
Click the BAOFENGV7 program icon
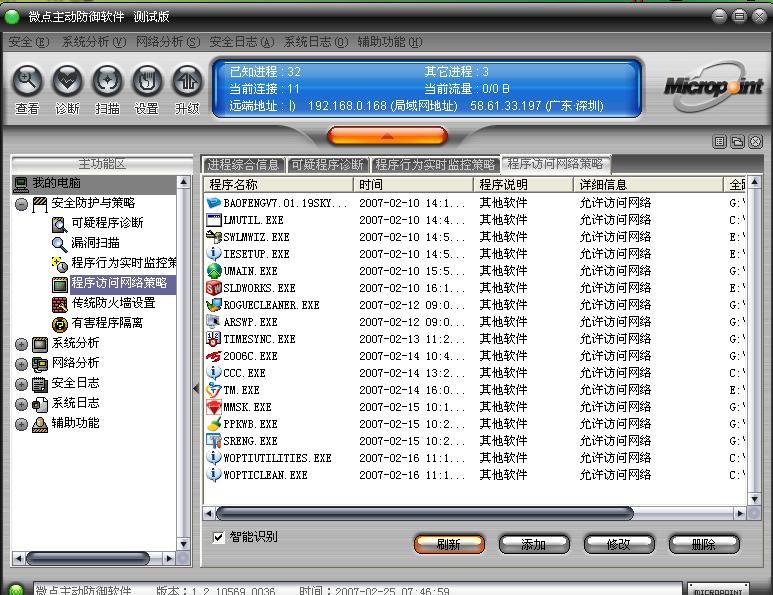(x=213, y=203)
